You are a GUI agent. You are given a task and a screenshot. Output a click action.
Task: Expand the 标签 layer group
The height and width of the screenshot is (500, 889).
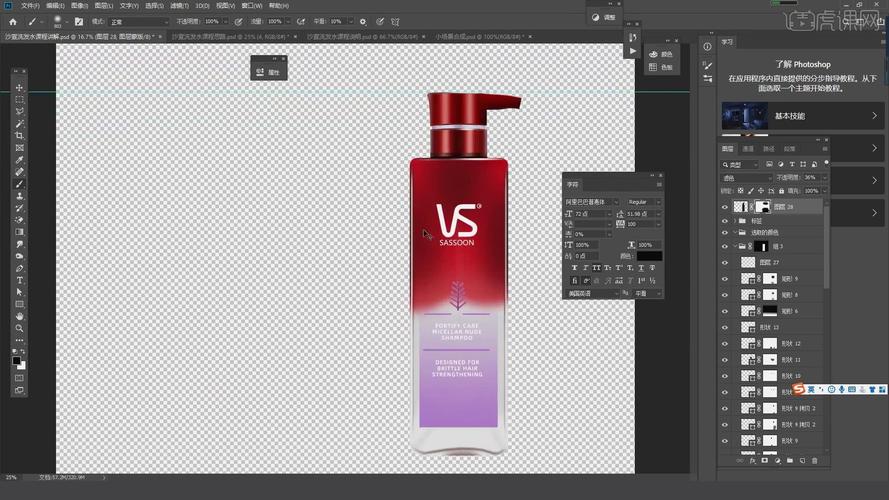pos(735,220)
